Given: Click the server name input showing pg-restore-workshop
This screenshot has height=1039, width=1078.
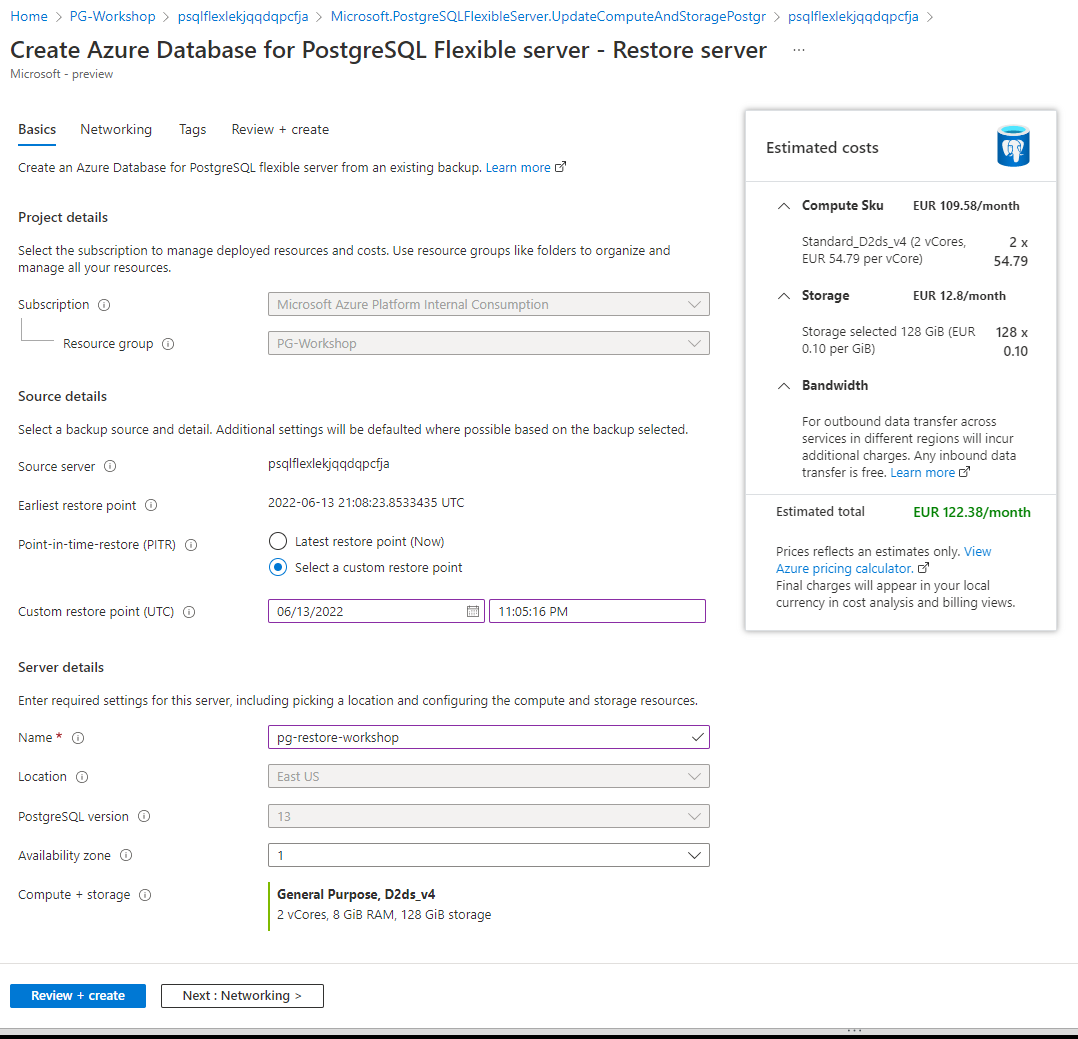Looking at the screenshot, I should [x=488, y=737].
